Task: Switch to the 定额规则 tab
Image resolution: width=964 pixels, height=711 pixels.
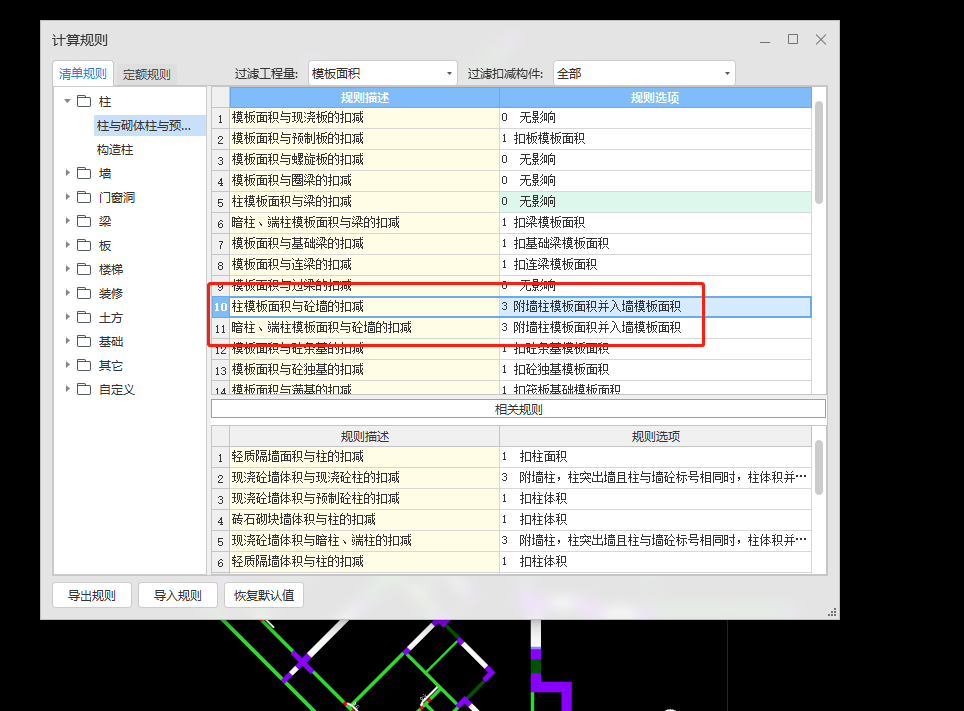Action: tap(146, 74)
